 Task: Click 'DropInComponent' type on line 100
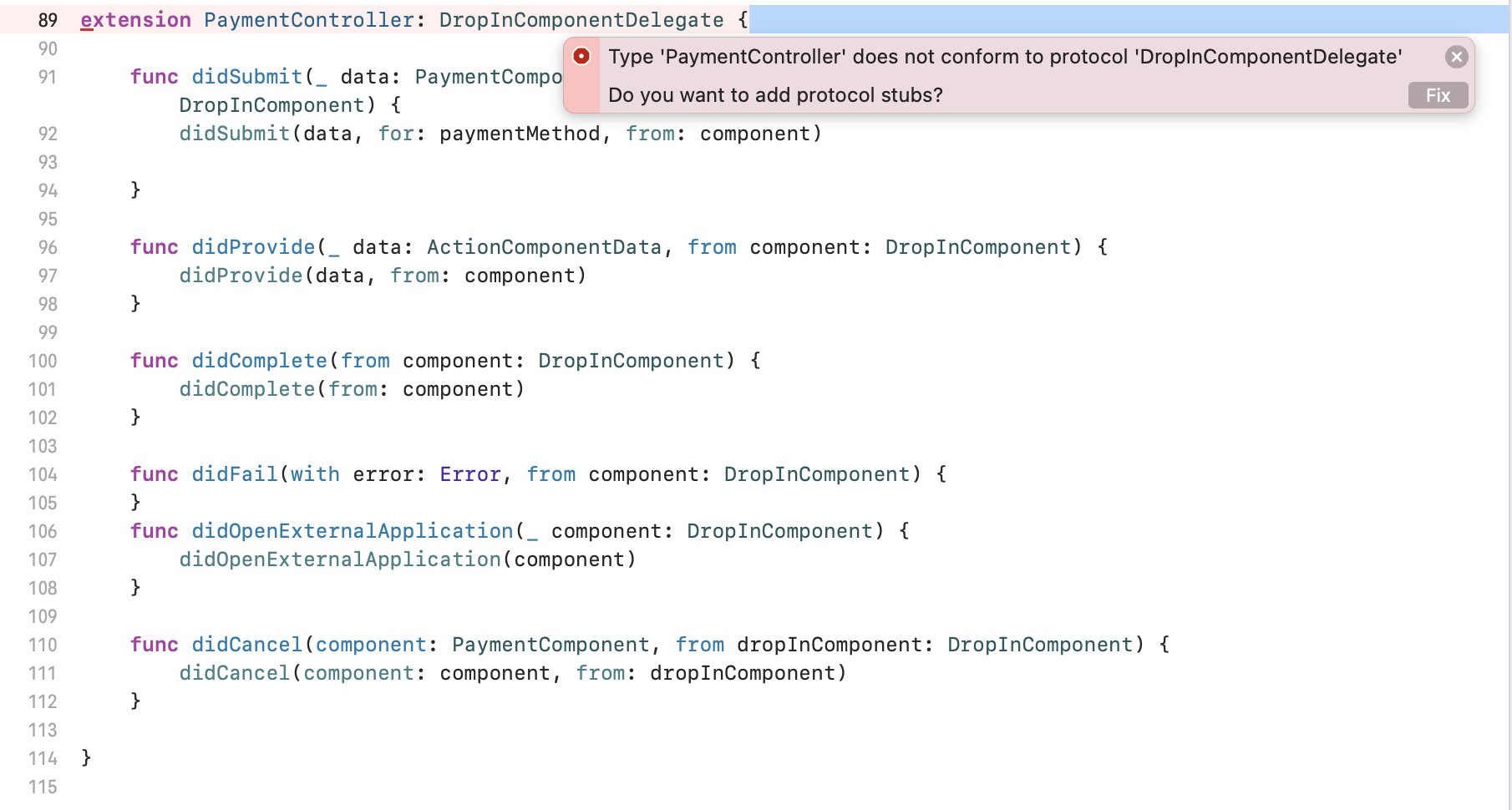[x=631, y=361]
